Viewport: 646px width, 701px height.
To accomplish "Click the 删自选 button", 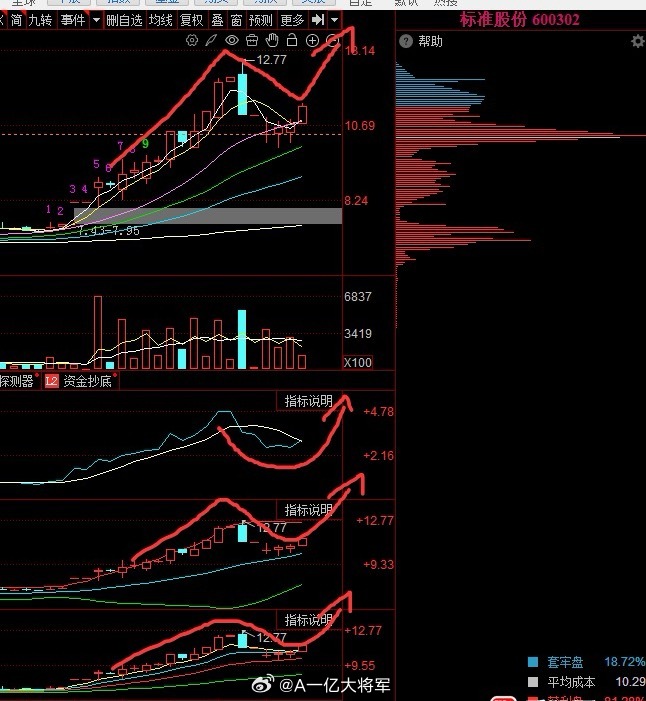I will point(124,20).
